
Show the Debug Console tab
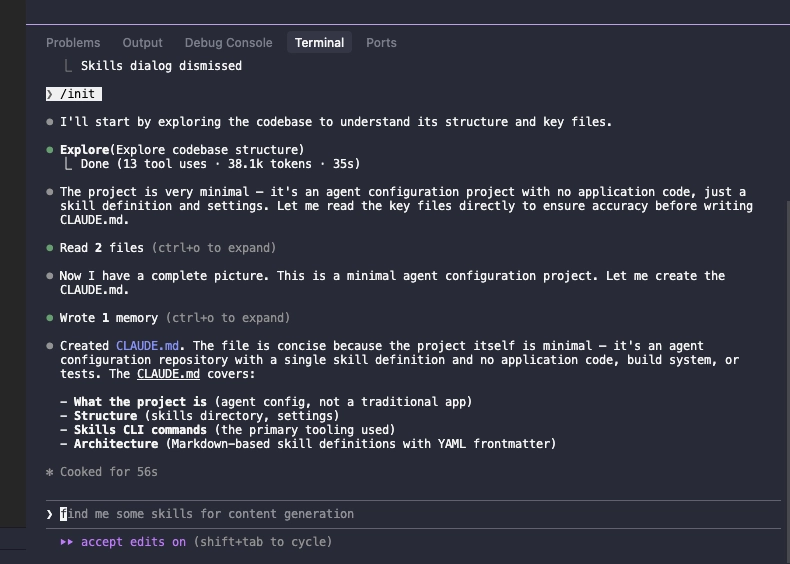[228, 43]
